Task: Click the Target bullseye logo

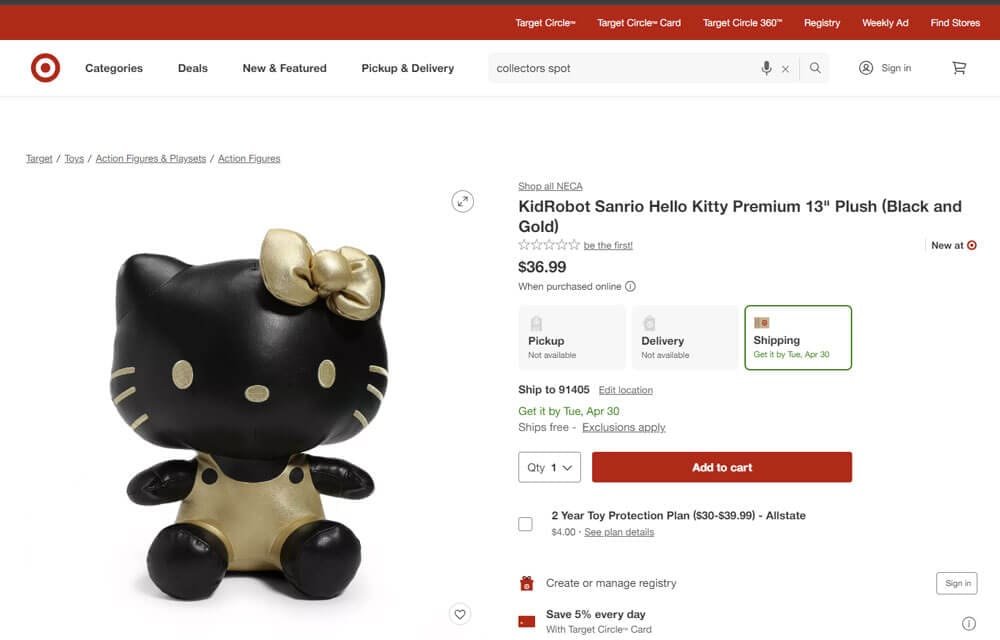Action: 45,68
